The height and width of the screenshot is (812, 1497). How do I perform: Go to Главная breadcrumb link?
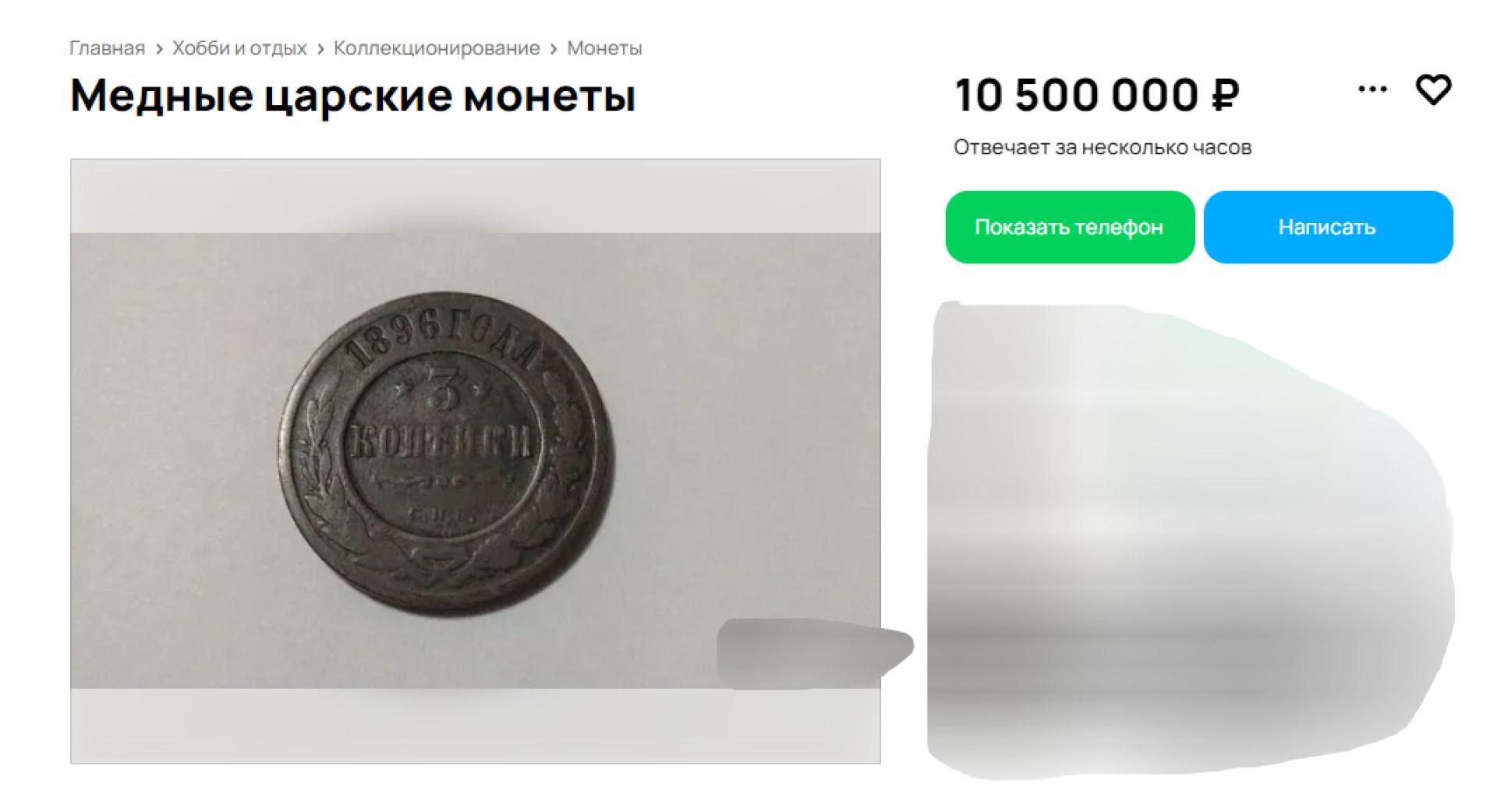coord(107,48)
